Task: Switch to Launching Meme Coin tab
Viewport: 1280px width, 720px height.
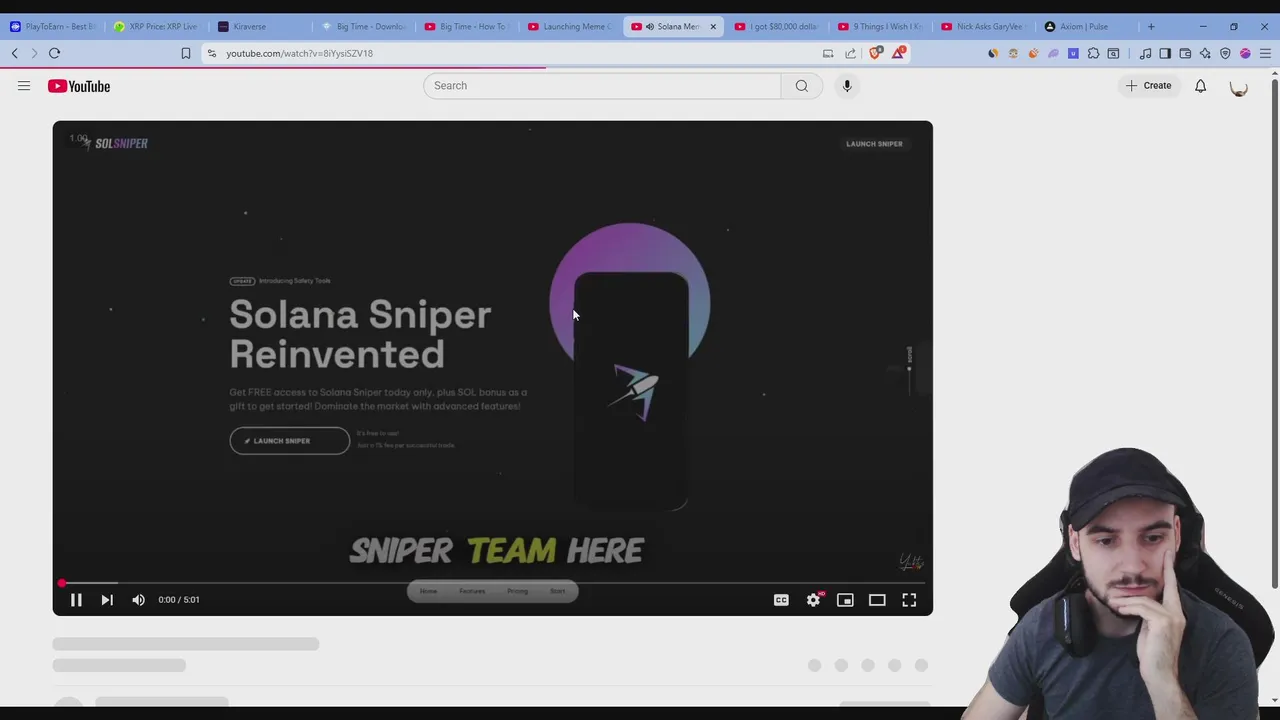Action: coord(570,27)
